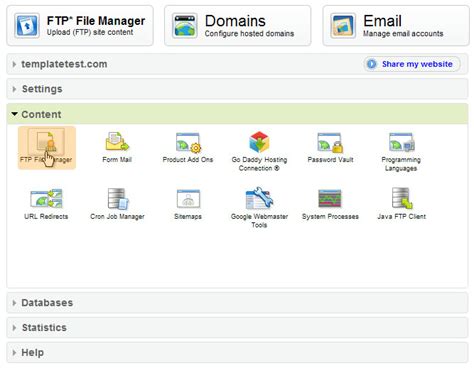Expand the templatetest.com section arrow
The width and height of the screenshot is (474, 368).
pos(14,64)
